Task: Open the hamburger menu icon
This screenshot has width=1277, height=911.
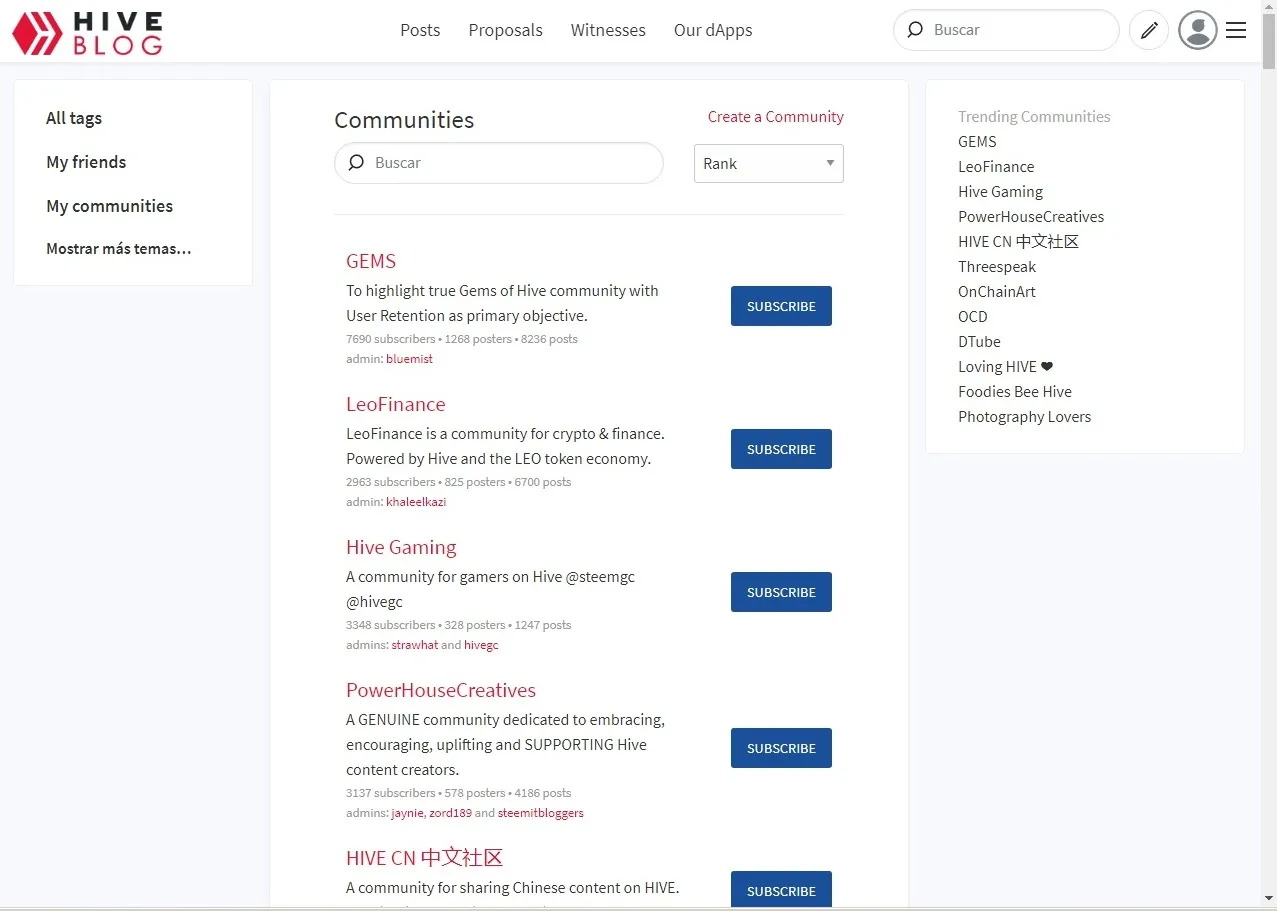Action: point(1236,30)
